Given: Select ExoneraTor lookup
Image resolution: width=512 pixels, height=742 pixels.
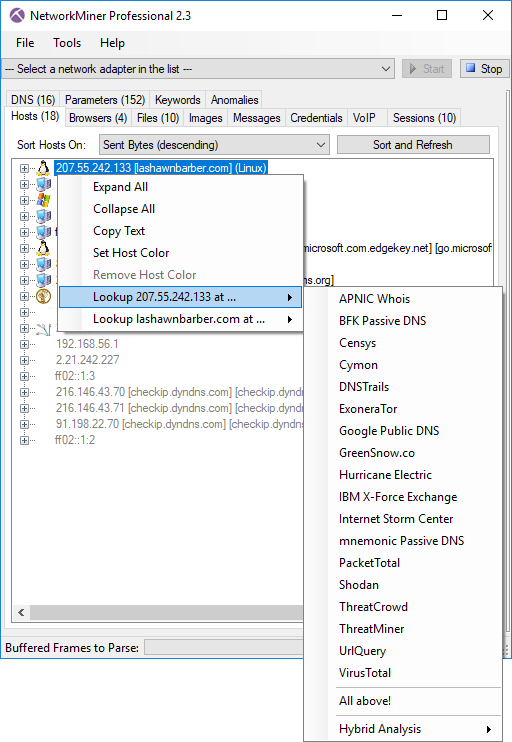Looking at the screenshot, I should (403, 409).
